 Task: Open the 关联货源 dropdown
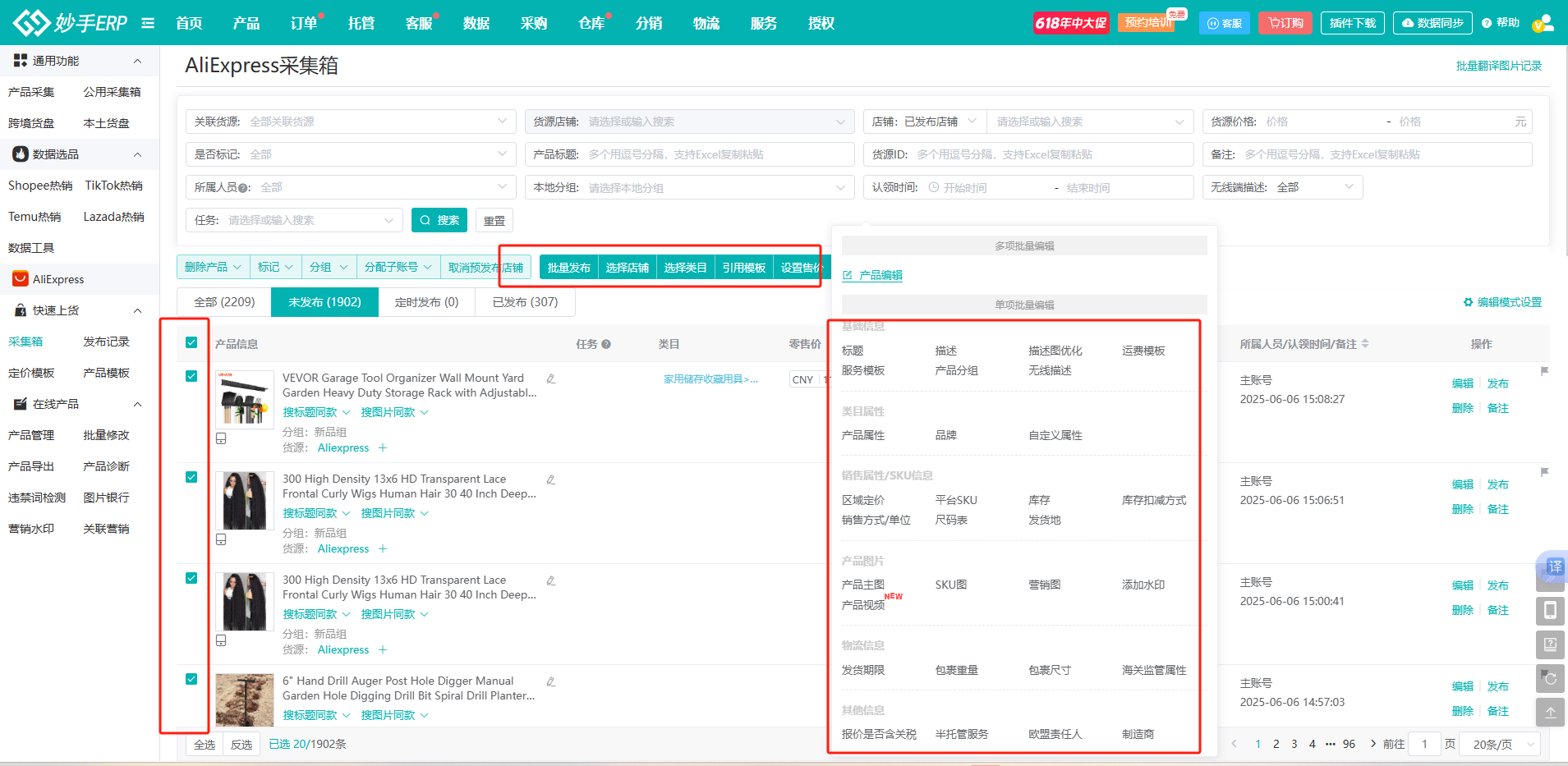(351, 122)
